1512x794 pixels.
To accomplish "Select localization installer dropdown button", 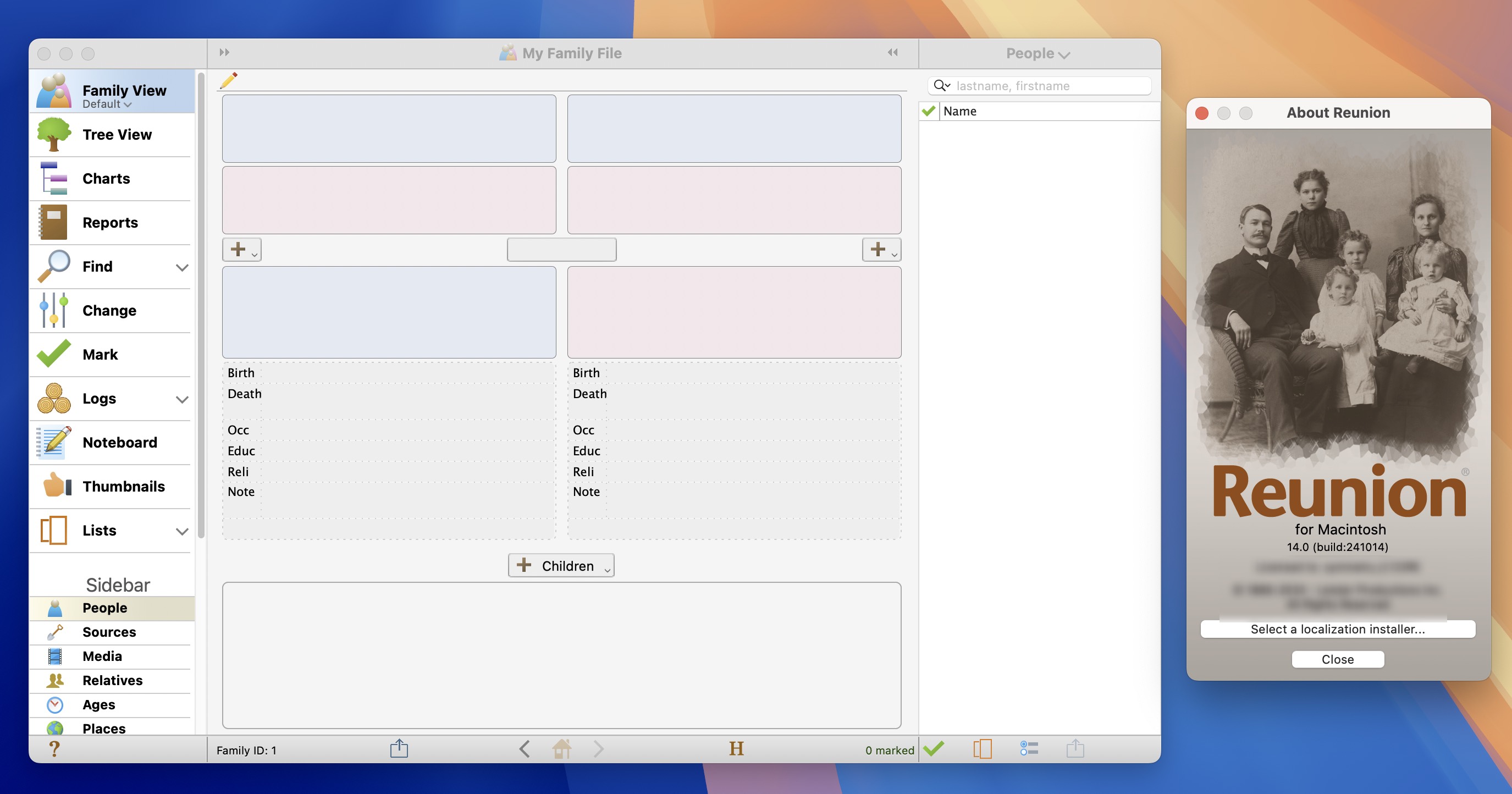I will [1337, 628].
